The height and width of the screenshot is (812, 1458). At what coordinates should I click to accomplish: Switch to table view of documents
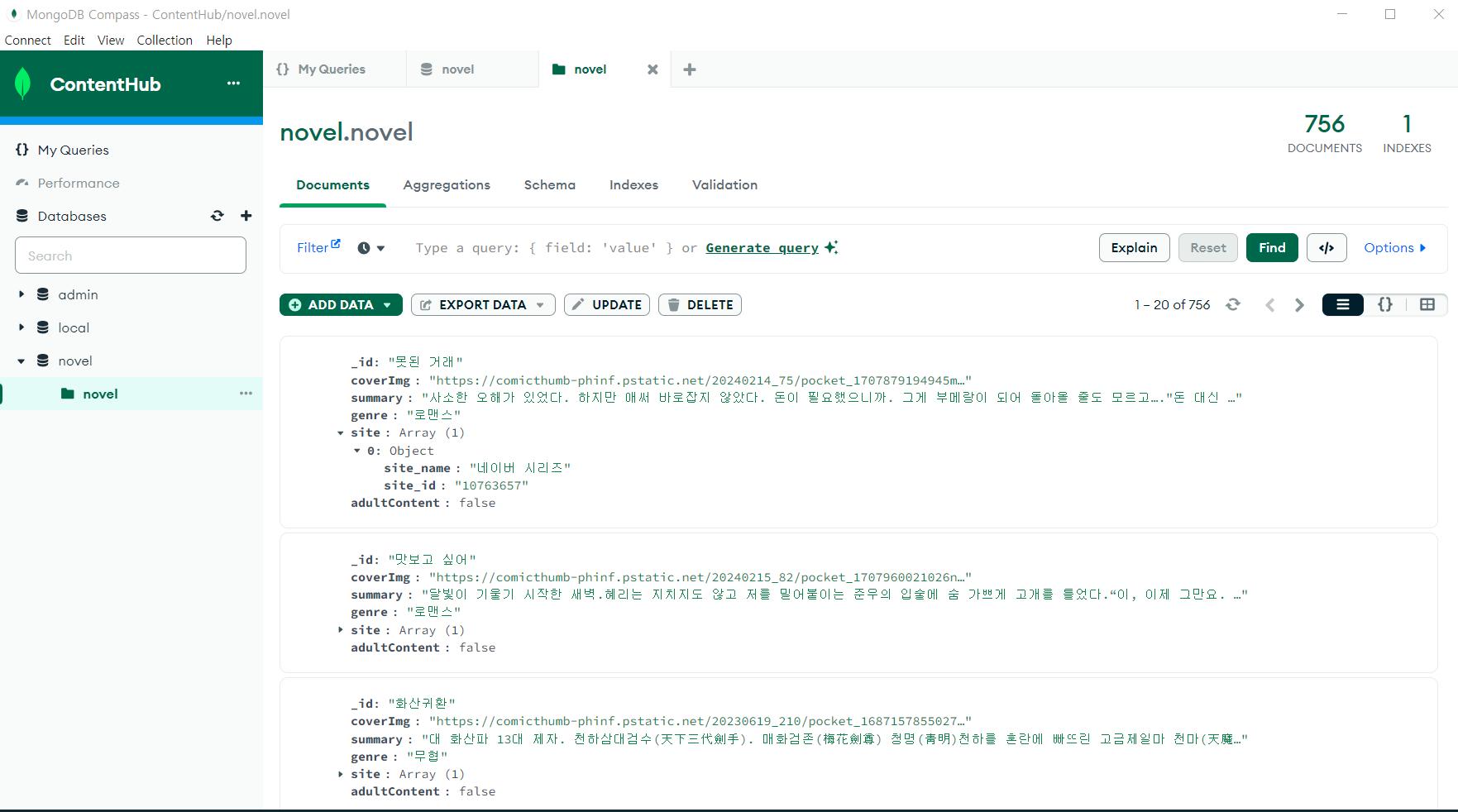[1427, 305]
